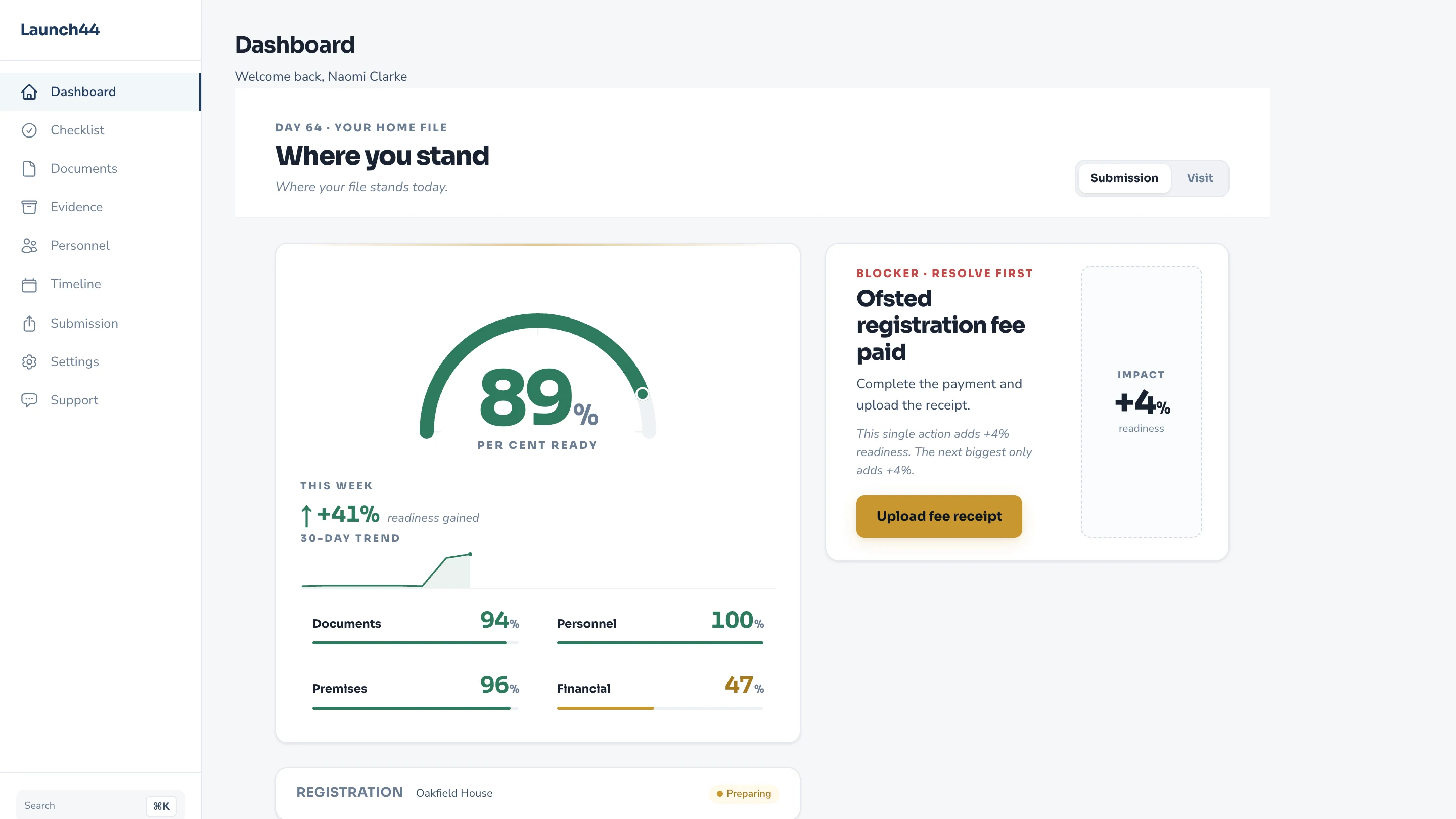Click the Ofsted registration fee paid heading
Screen dimensions: 1456x819
click(940, 325)
